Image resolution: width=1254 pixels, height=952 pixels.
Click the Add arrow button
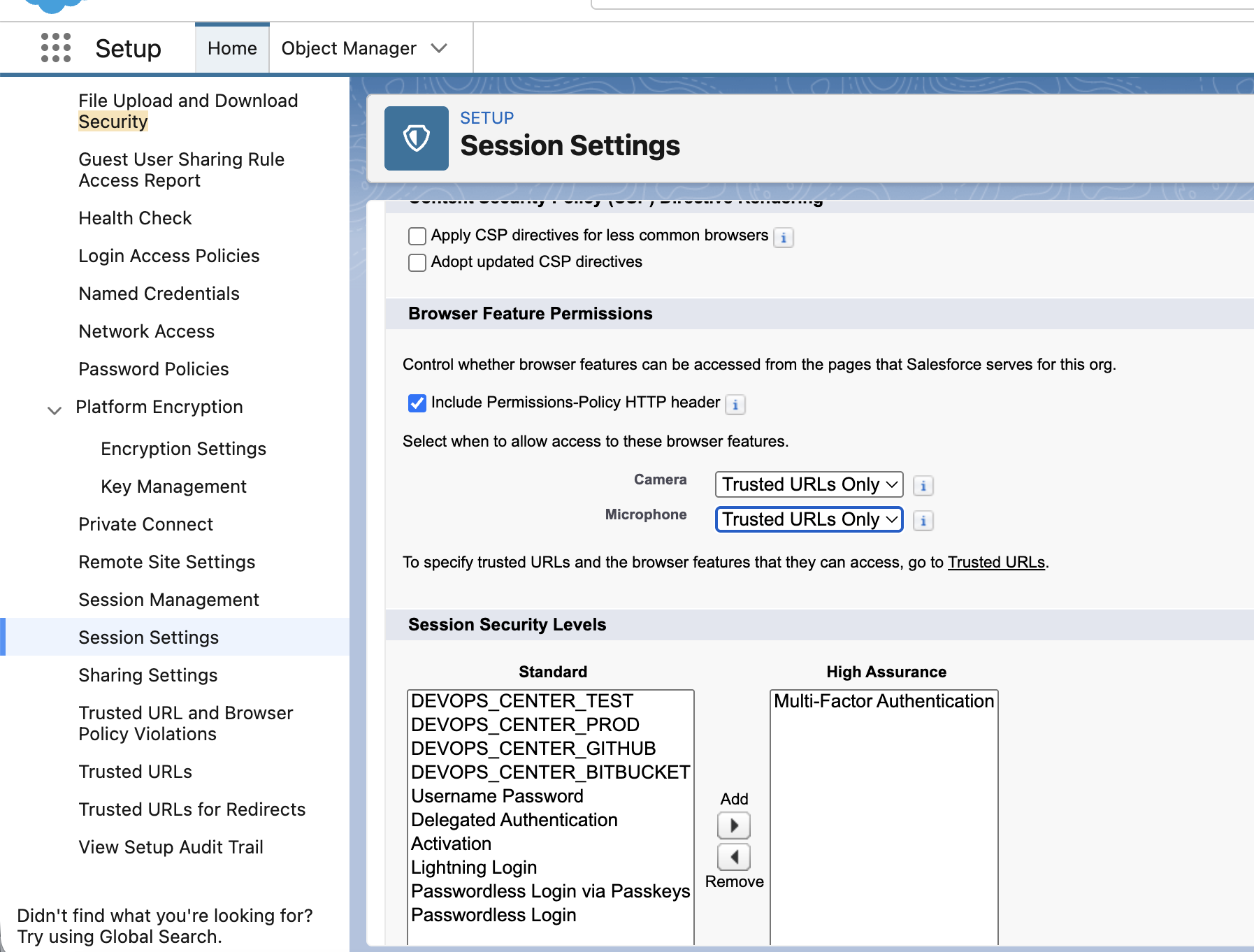click(x=734, y=825)
